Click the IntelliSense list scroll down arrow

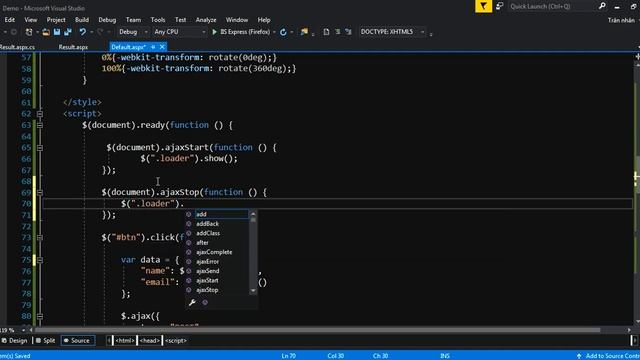(x=253, y=291)
